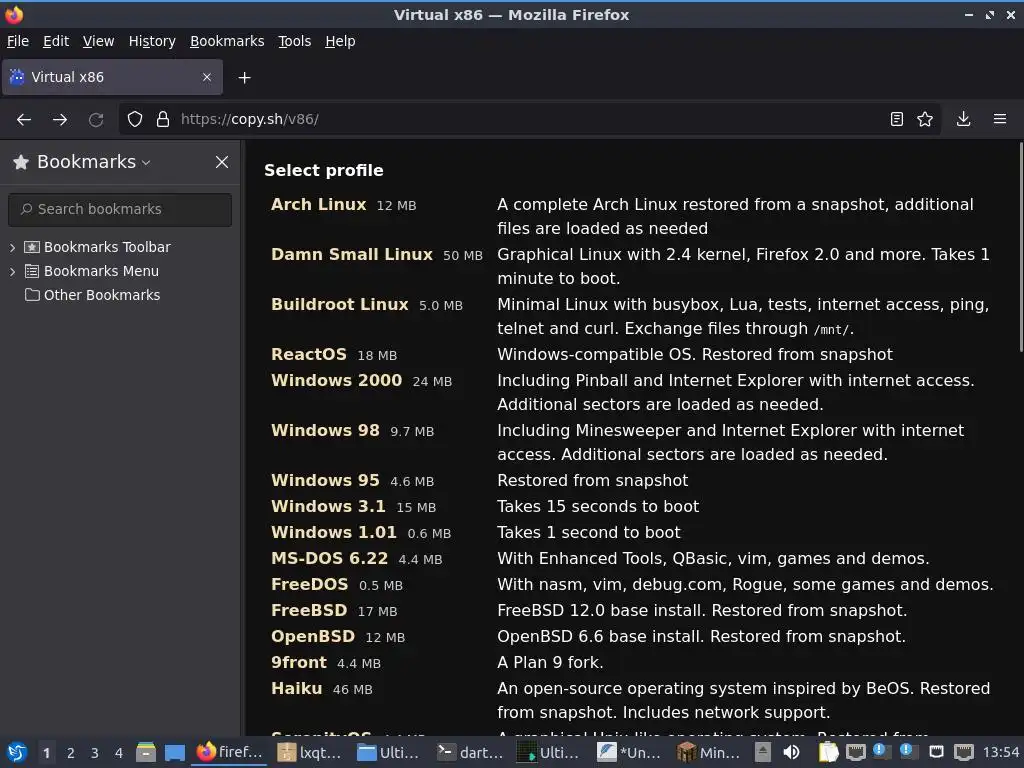Launch the Windows 3.1 profile
The image size is (1024, 768).
[x=328, y=507]
